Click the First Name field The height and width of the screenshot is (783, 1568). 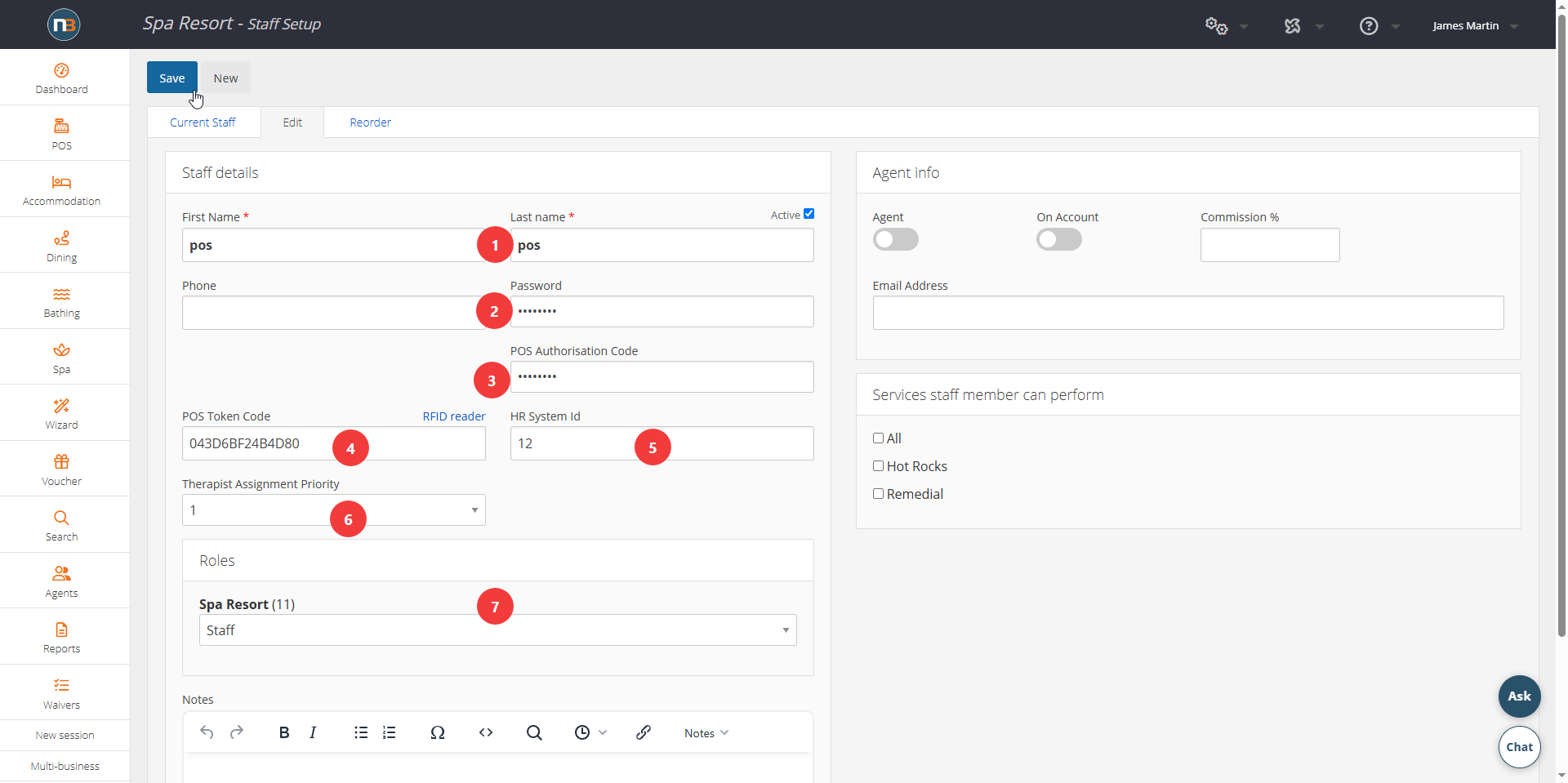pos(333,245)
